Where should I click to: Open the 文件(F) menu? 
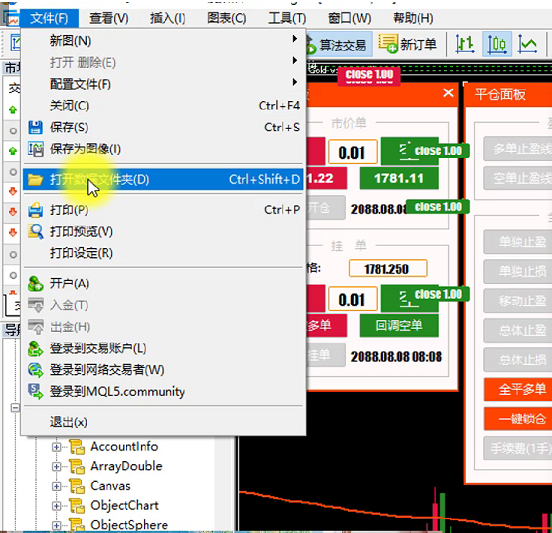click(x=49, y=18)
